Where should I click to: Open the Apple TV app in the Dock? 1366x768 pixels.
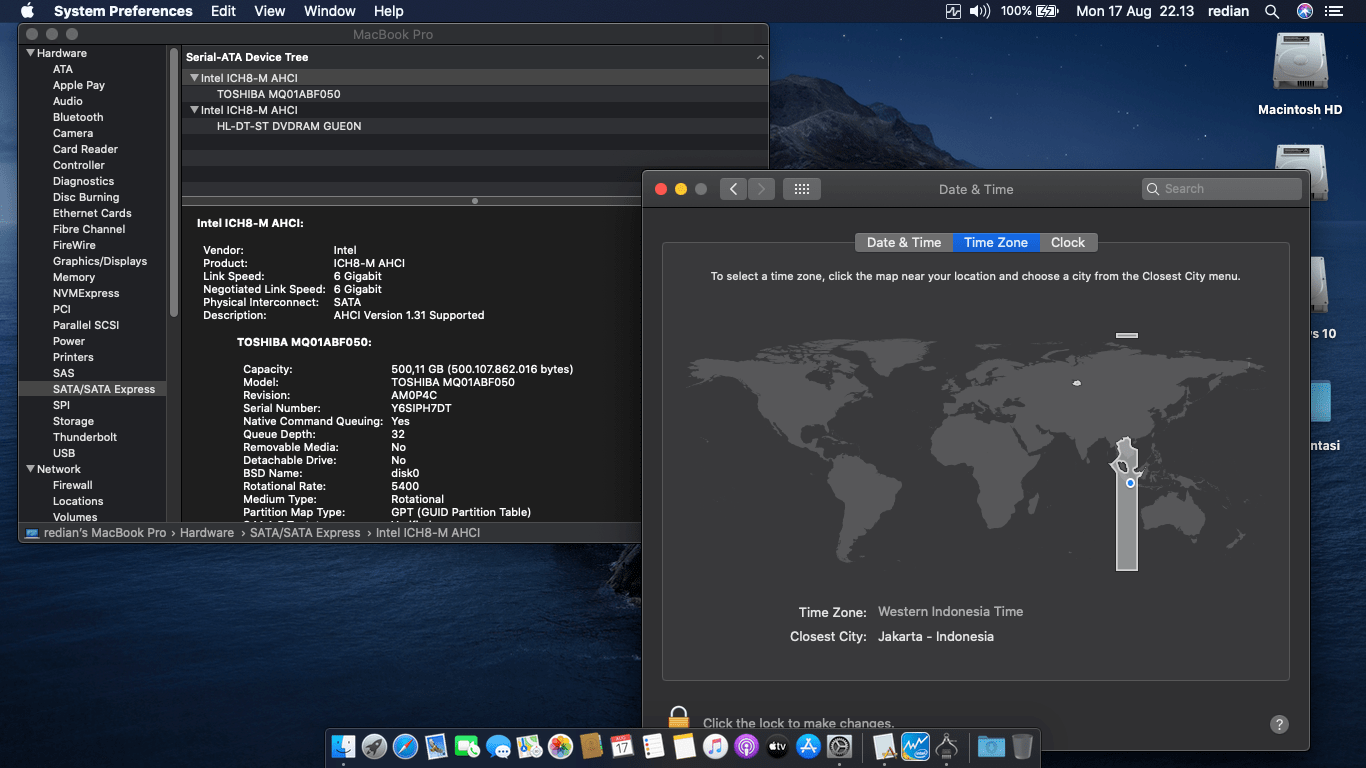(777, 746)
